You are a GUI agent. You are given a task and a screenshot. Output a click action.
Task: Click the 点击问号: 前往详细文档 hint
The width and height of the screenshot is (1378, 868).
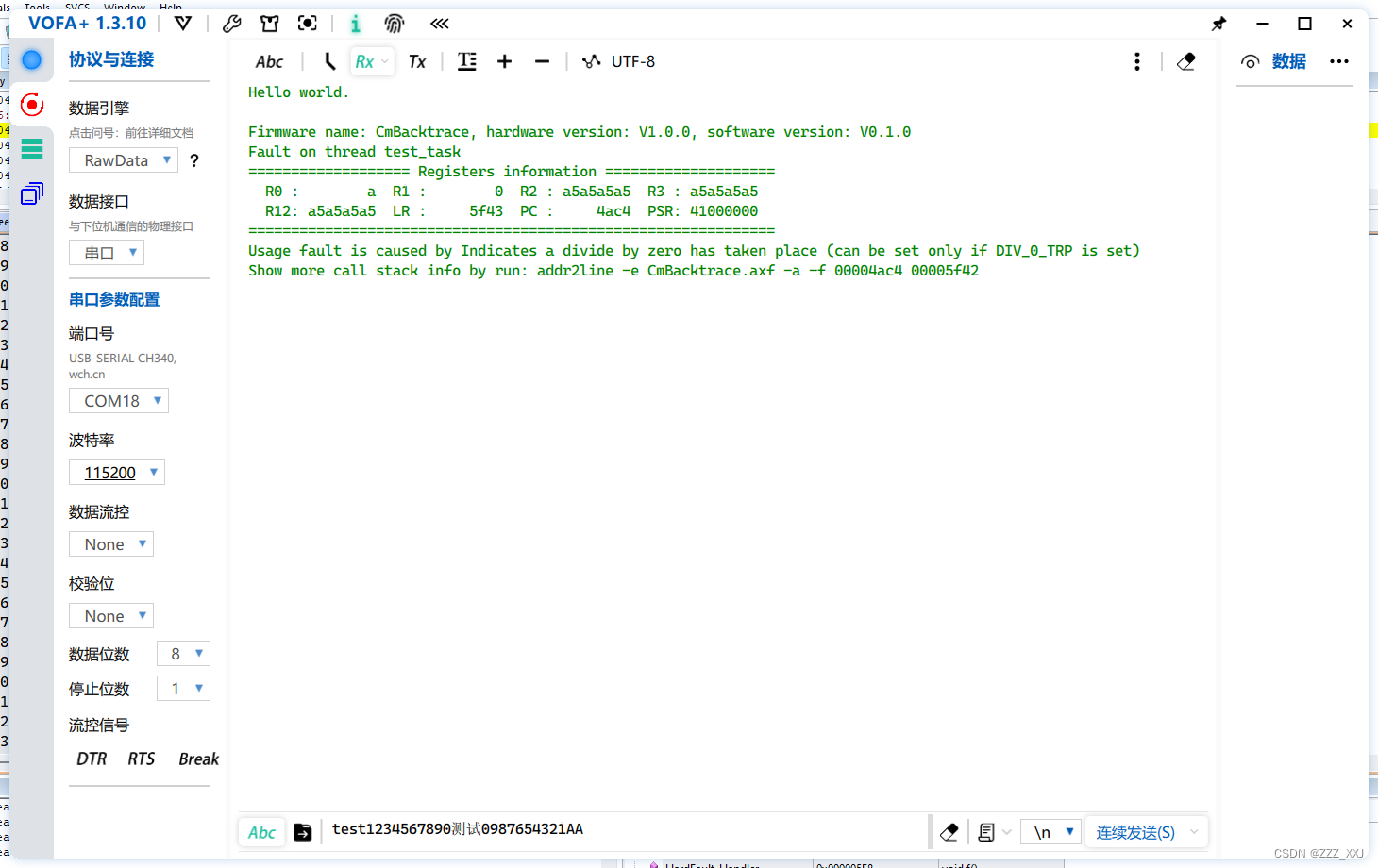click(x=131, y=133)
